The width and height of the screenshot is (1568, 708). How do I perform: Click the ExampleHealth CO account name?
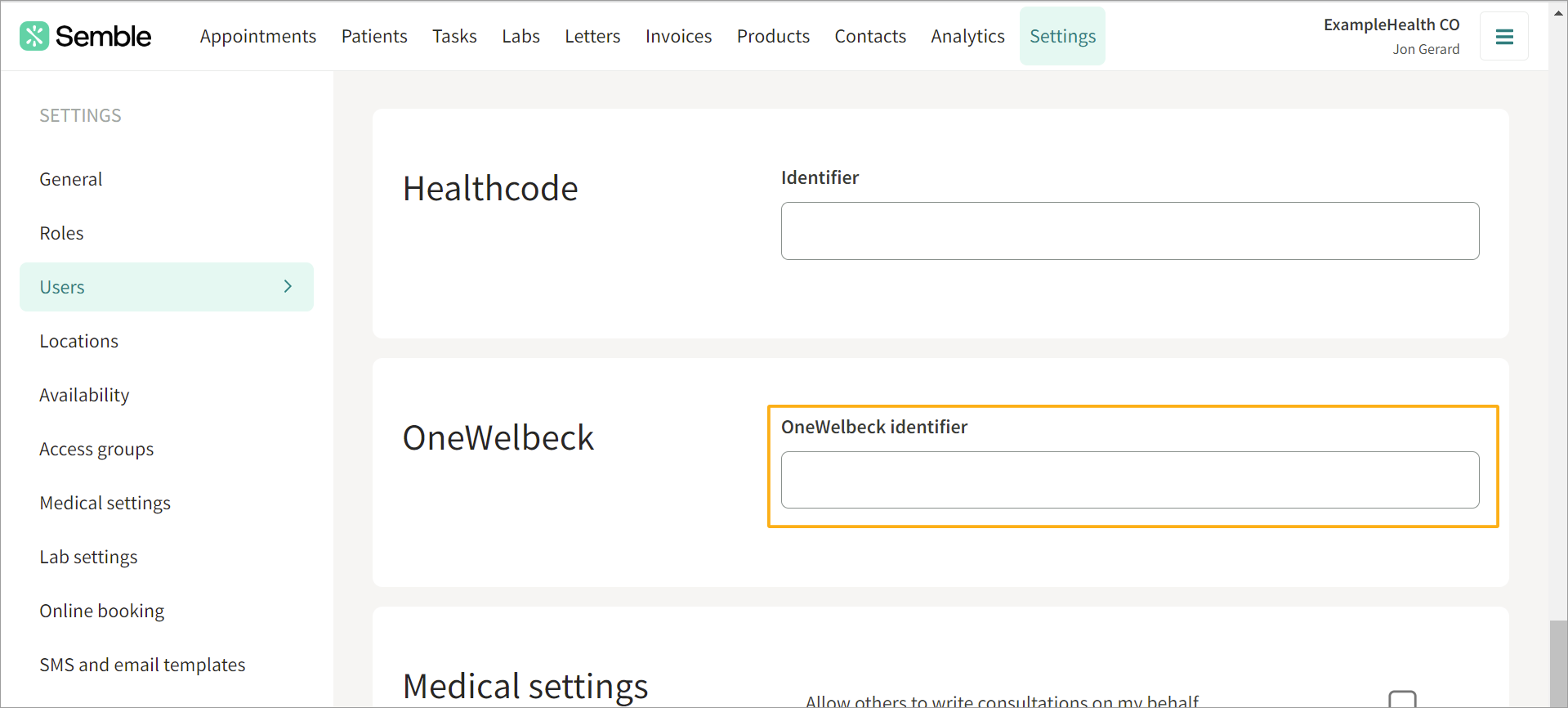click(x=1392, y=25)
